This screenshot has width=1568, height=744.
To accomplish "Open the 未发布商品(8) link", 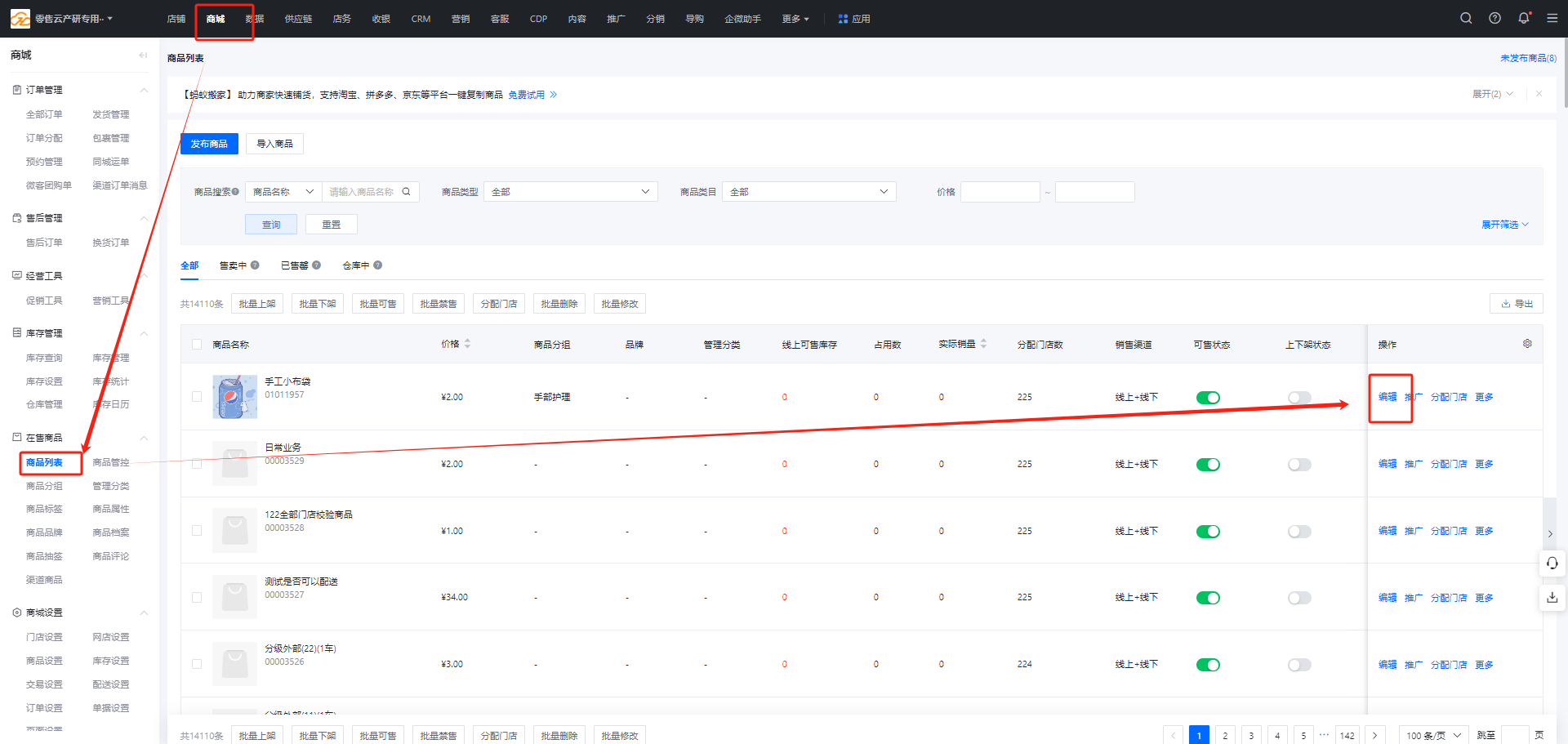I will coord(1528,58).
